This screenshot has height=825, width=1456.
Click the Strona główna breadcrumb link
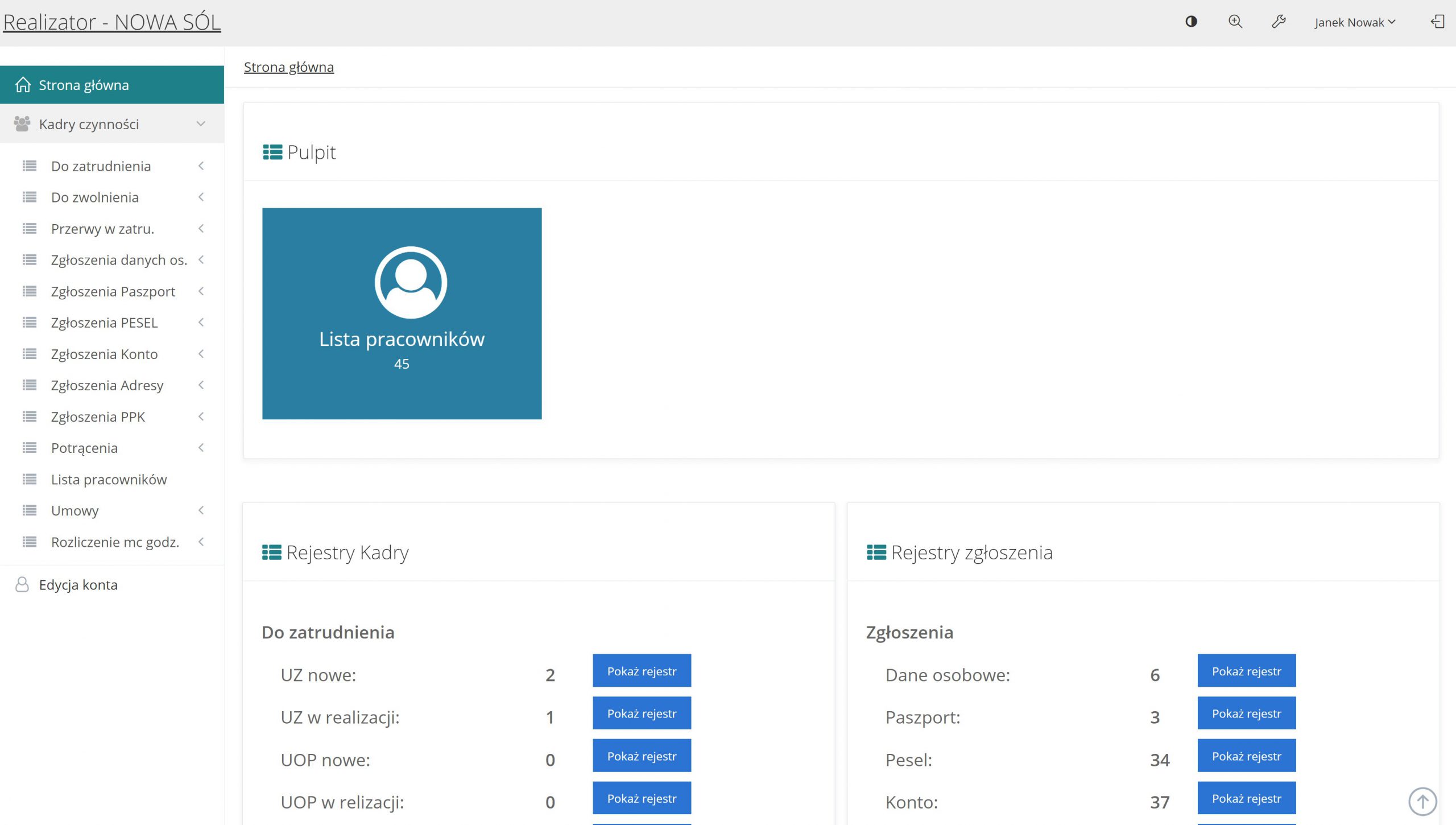click(x=288, y=67)
